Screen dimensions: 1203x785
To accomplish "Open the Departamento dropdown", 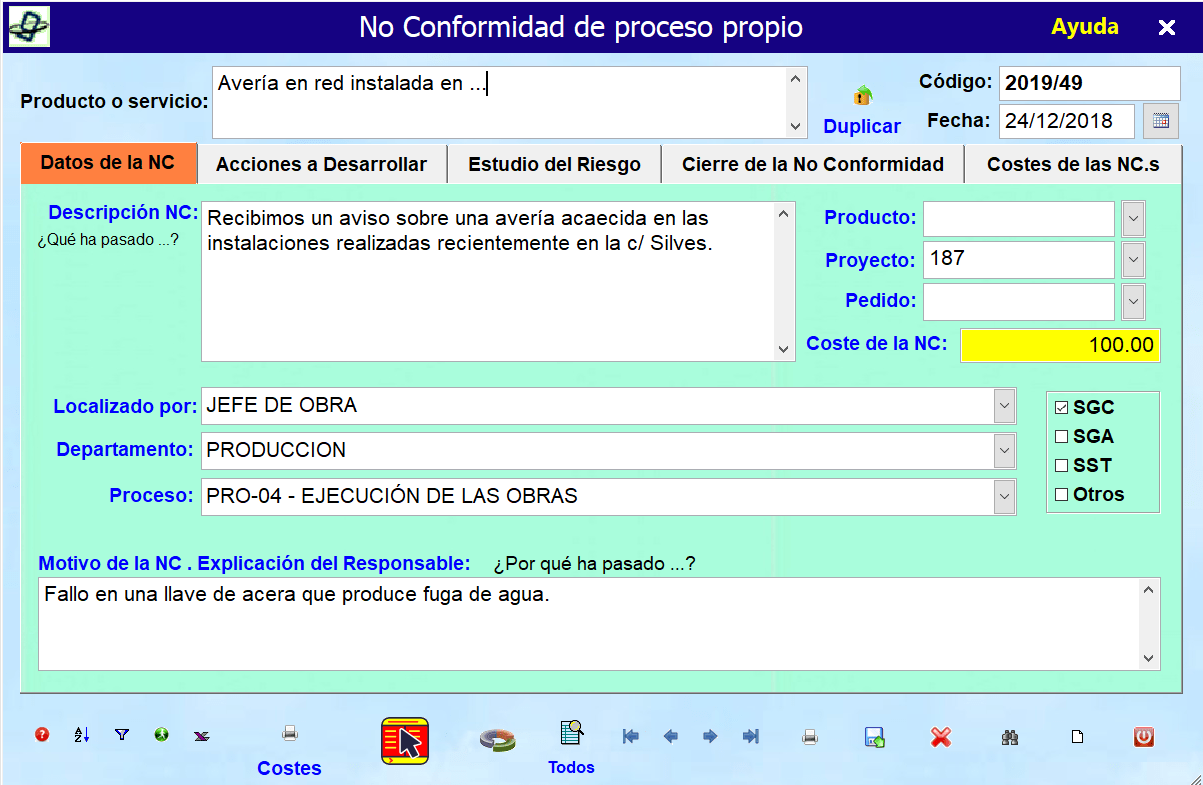I will [x=1005, y=451].
